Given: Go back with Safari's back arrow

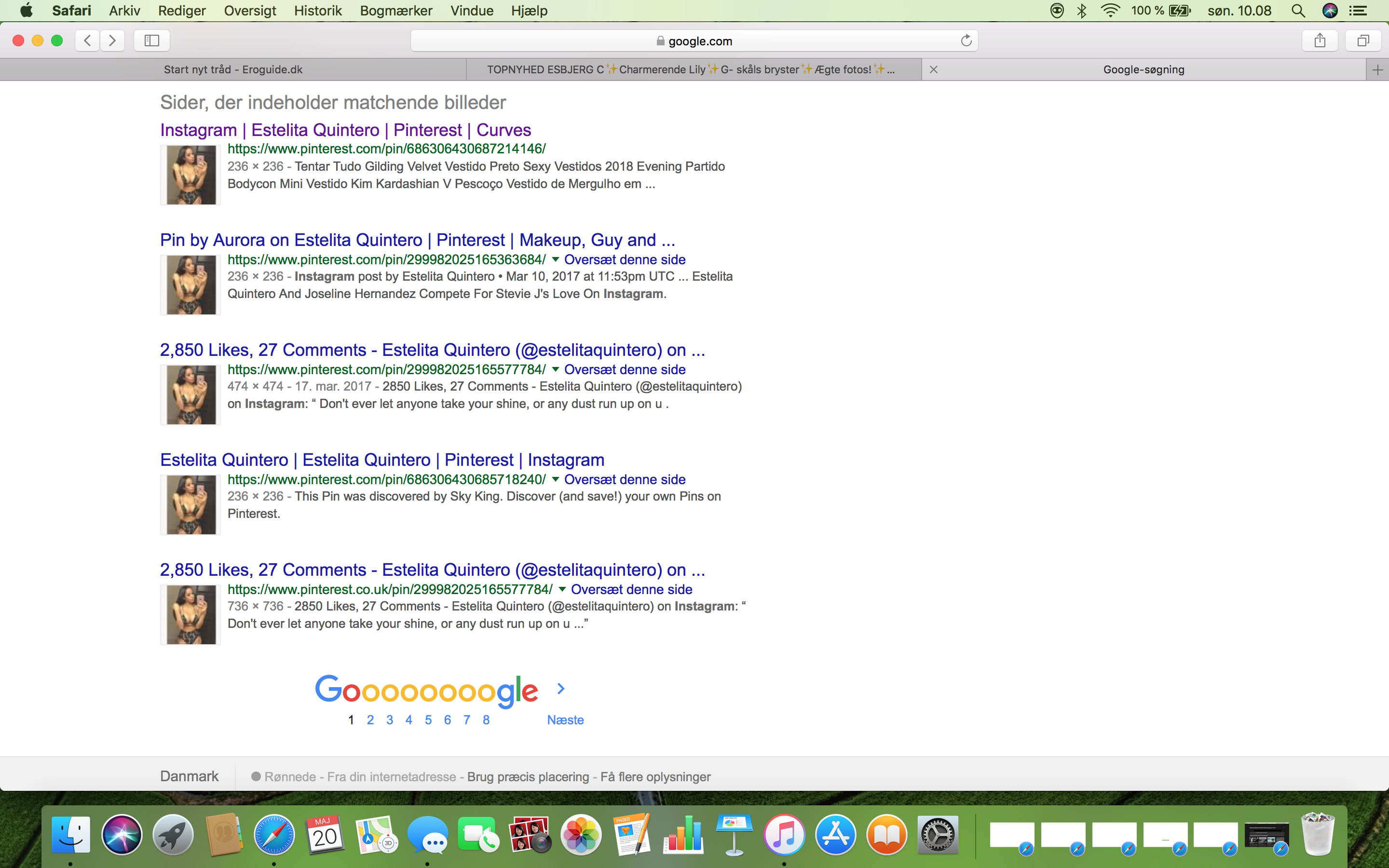Looking at the screenshot, I should click(87, 40).
